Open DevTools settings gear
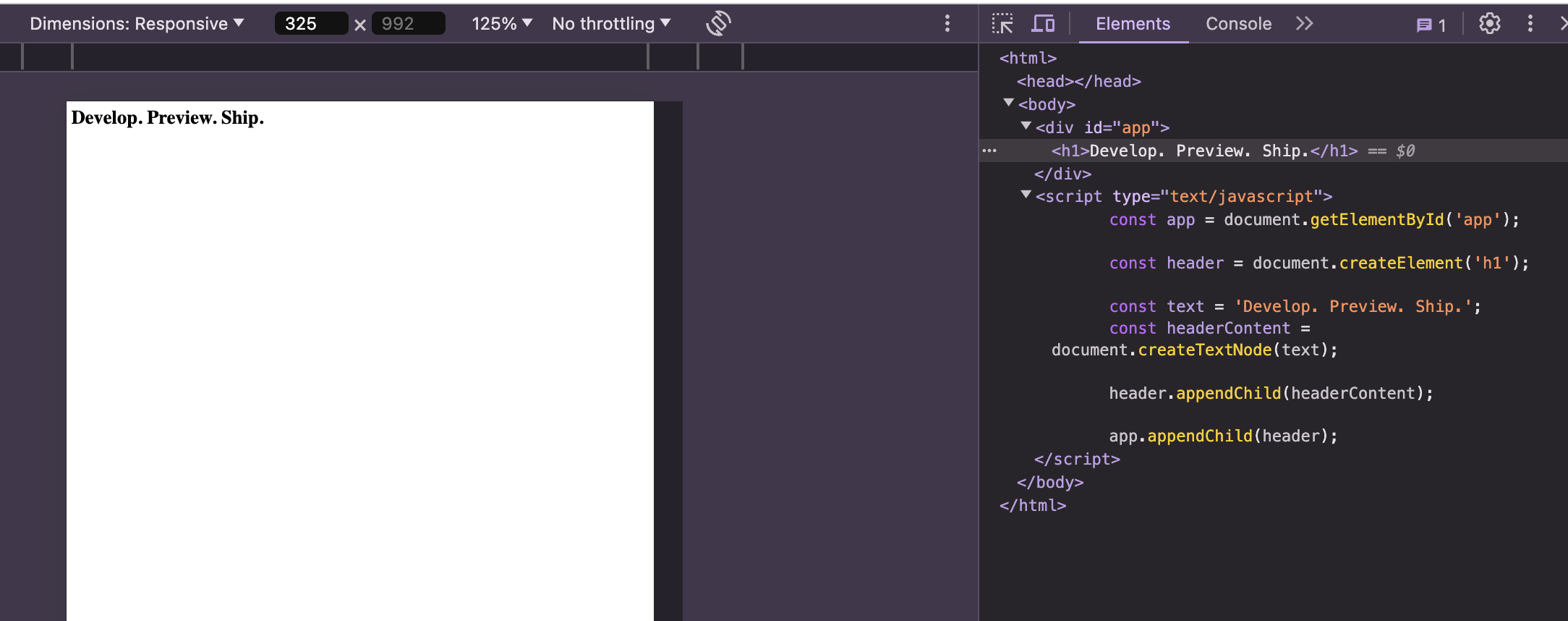 pos(1489,24)
